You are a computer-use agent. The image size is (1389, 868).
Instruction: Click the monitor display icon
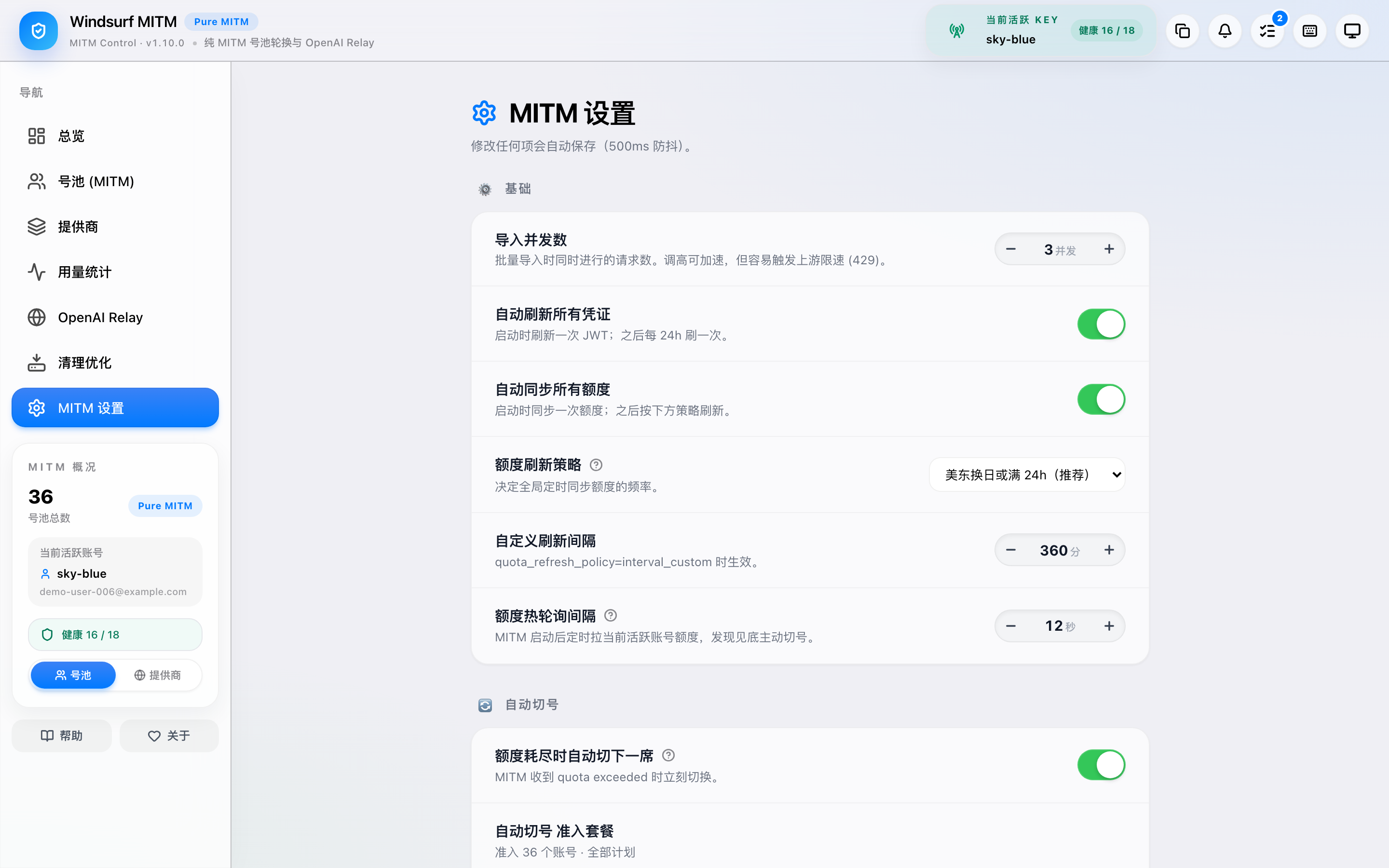point(1352,31)
